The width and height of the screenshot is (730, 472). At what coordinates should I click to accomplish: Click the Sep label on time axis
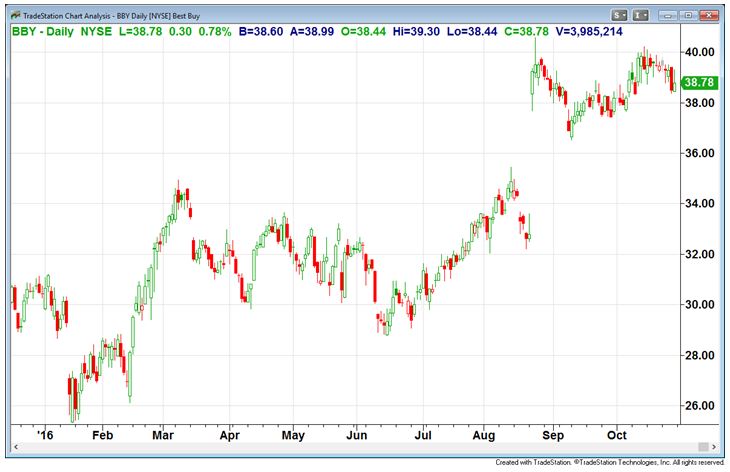coord(553,436)
